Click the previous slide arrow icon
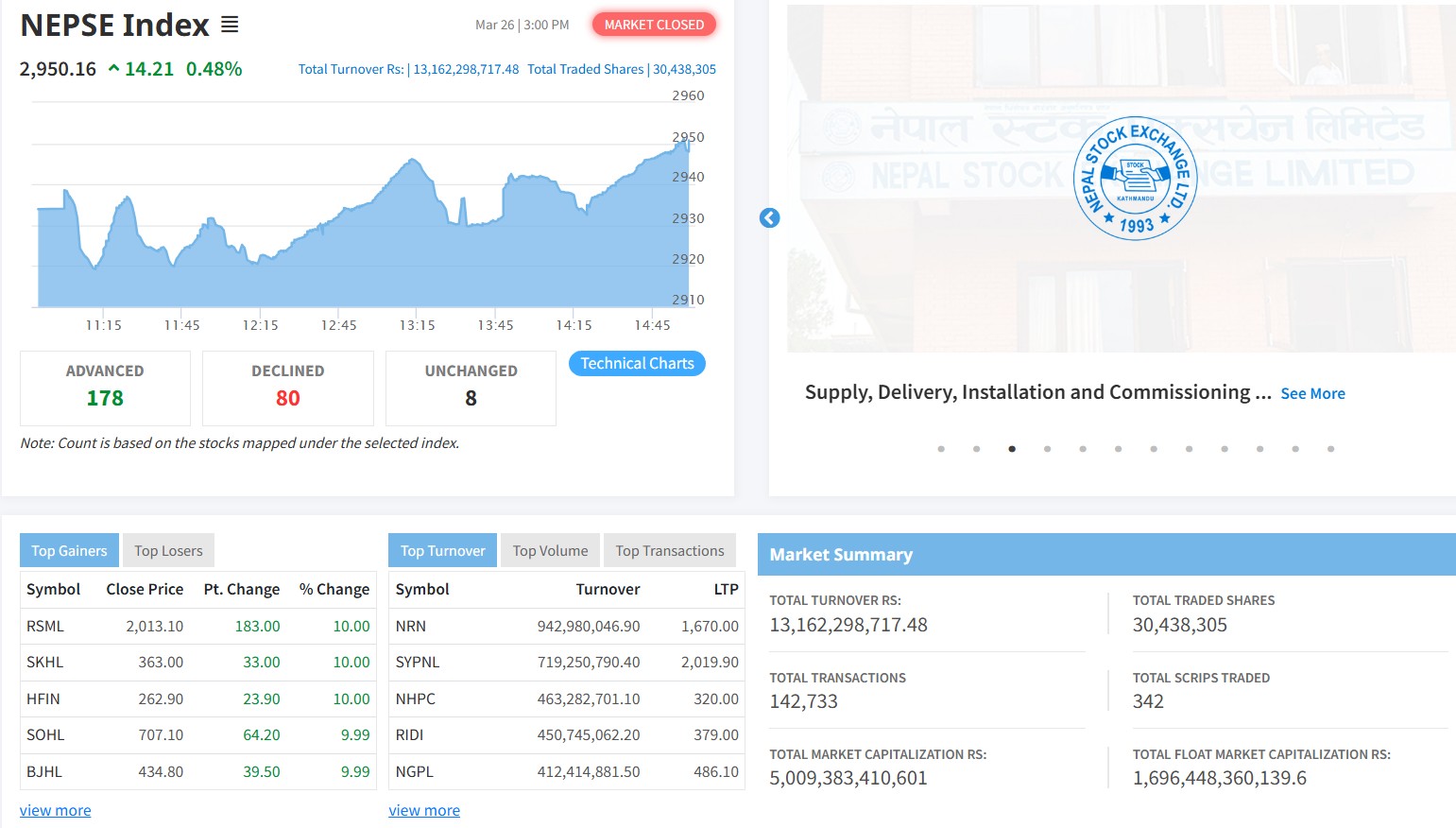Viewport: 1456px width, 828px height. pyautogui.click(x=770, y=218)
